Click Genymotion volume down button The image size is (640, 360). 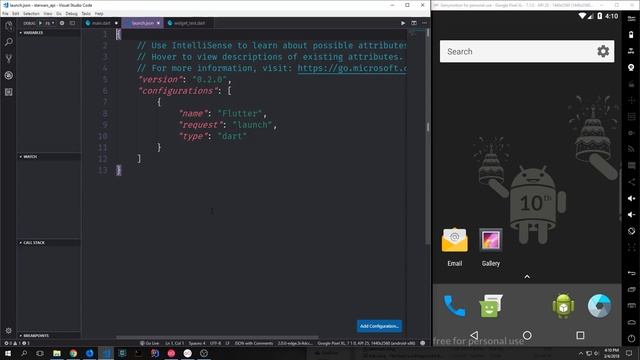tap(631, 215)
